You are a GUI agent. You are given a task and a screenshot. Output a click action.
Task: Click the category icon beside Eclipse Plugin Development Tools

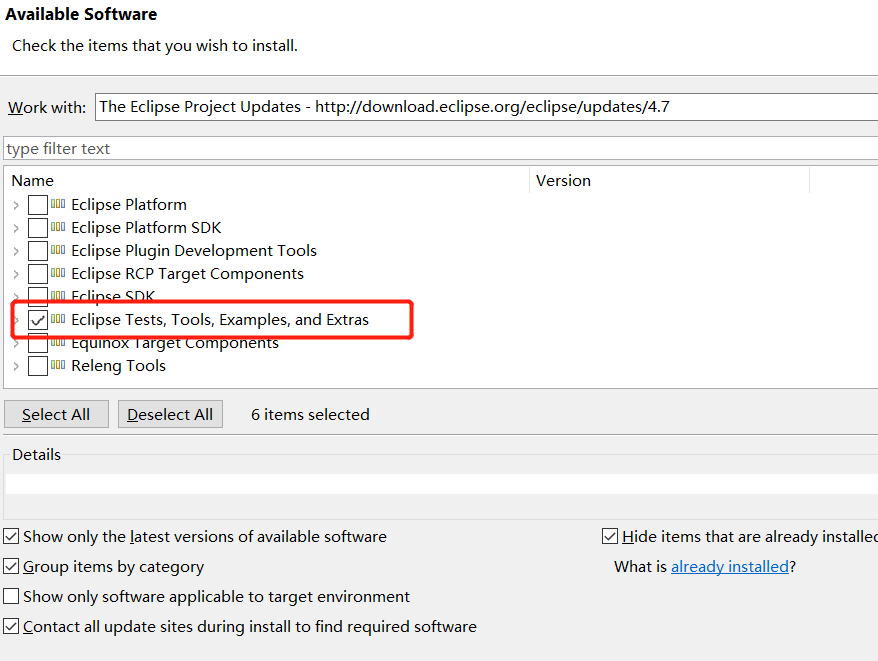pyautogui.click(x=58, y=250)
